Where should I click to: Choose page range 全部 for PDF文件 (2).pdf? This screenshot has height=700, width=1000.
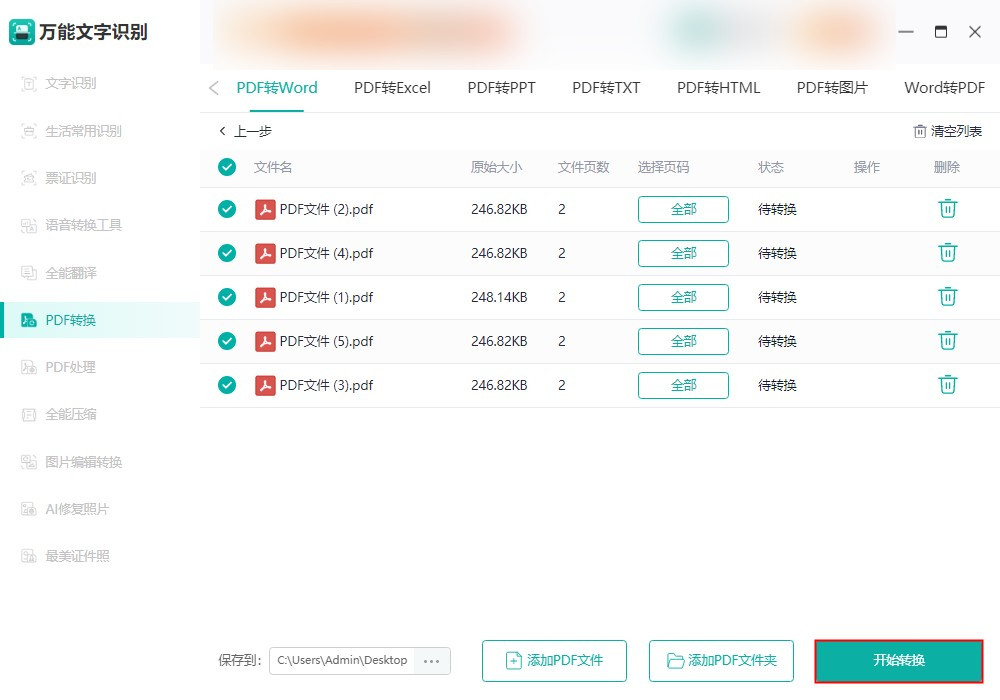(683, 209)
